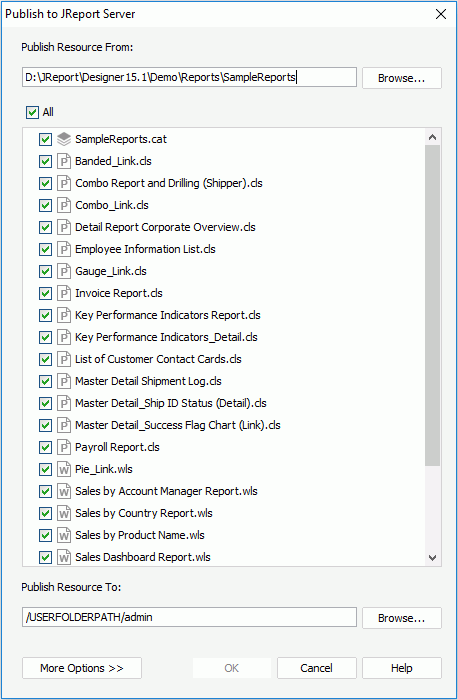Toggle the Combo_Link.cls checkbox

[45, 205]
